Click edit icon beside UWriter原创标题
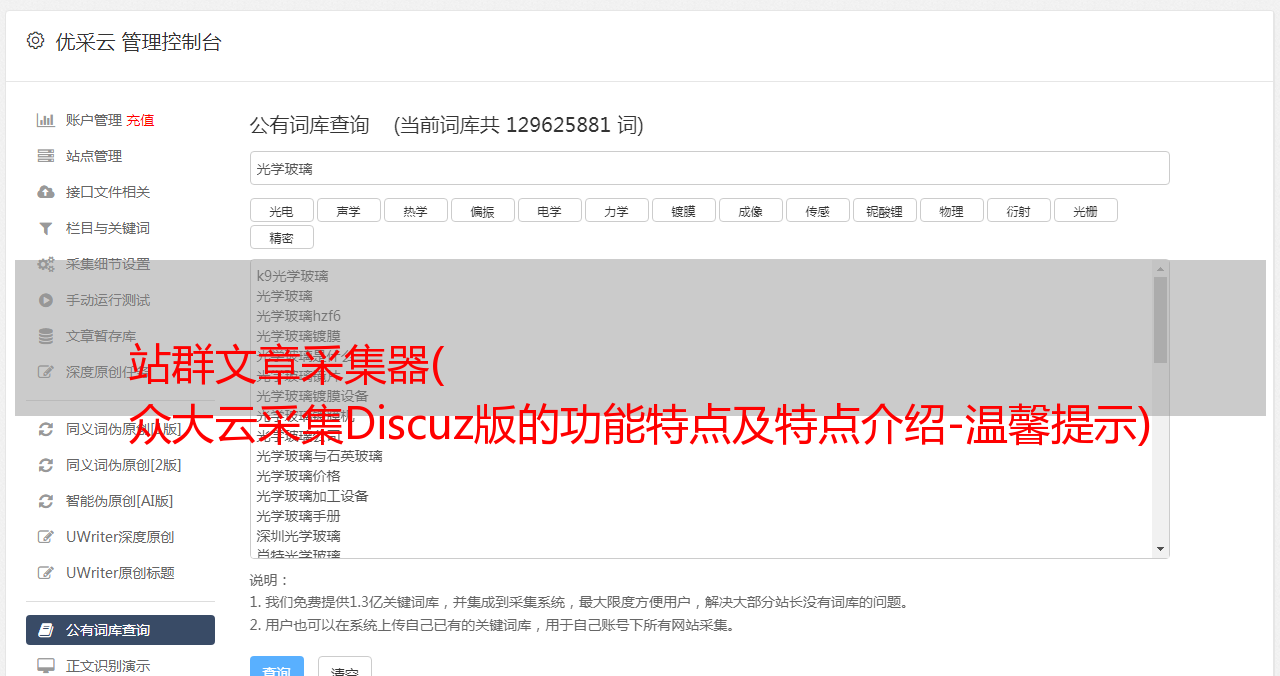Image resolution: width=1280 pixels, height=676 pixels. click(x=45, y=573)
